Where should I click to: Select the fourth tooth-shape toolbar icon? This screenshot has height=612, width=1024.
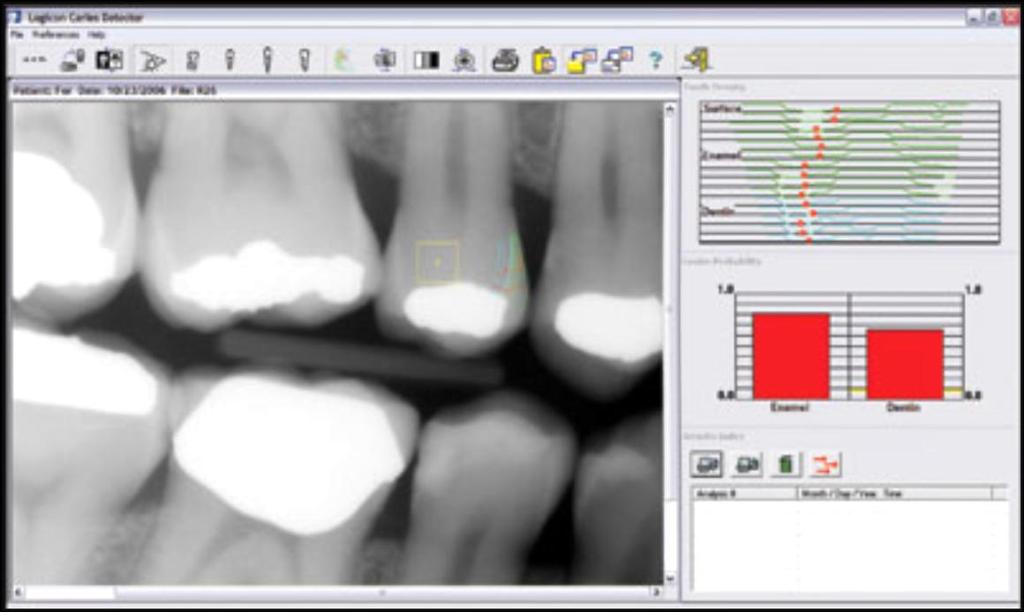[x=304, y=61]
